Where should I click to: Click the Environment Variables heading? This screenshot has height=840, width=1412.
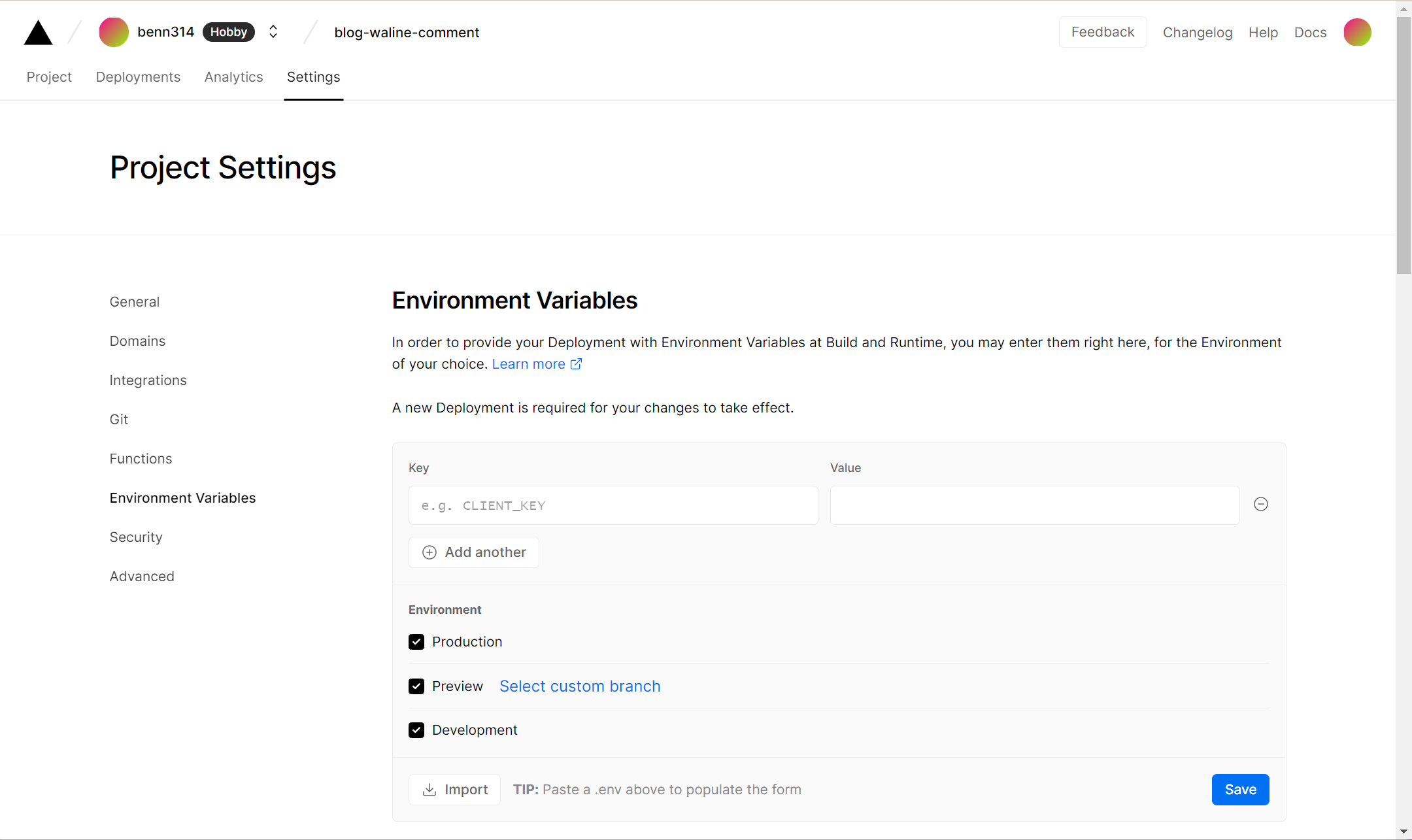pos(514,301)
